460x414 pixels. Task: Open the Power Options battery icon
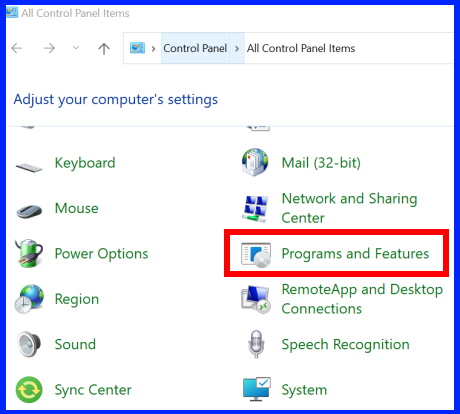[x=29, y=253]
